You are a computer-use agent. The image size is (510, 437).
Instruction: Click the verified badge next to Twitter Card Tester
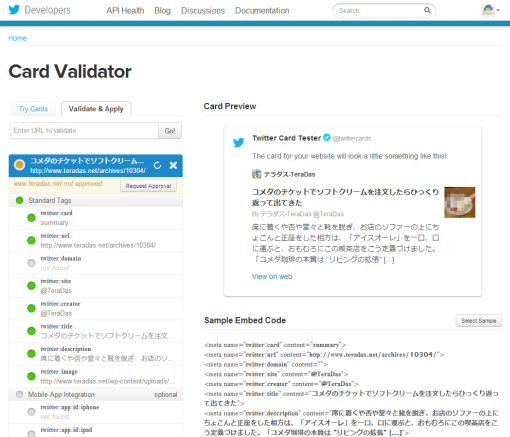coord(327,137)
